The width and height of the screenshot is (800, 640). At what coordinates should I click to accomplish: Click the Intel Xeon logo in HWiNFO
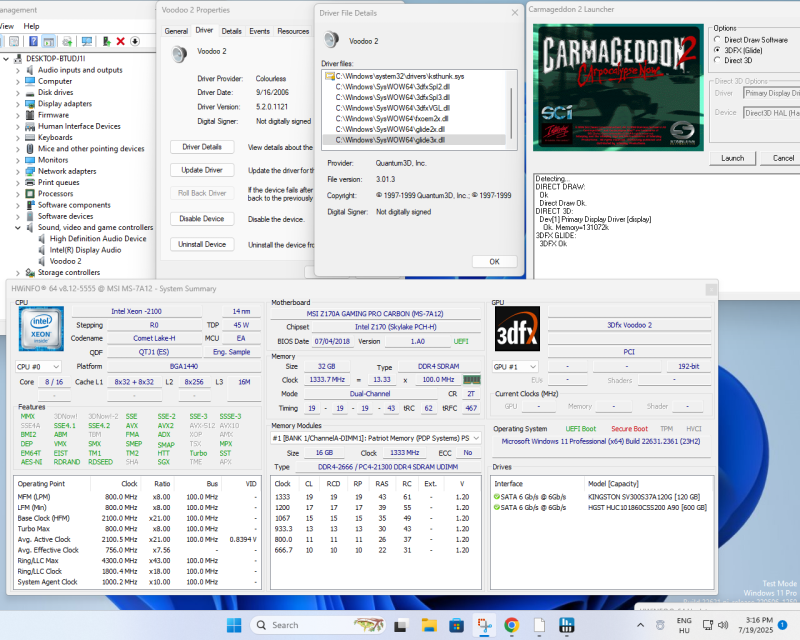point(41,329)
